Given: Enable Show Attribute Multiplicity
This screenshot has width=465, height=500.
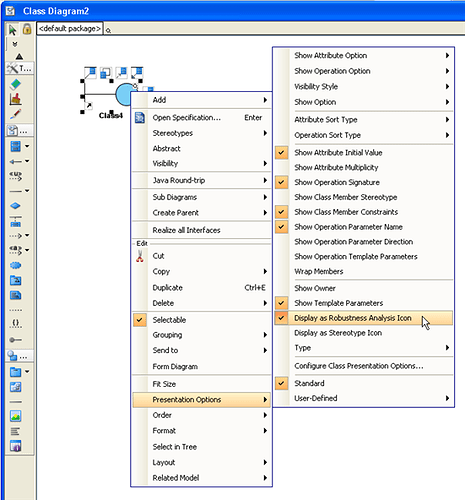Looking at the screenshot, I should (363, 167).
